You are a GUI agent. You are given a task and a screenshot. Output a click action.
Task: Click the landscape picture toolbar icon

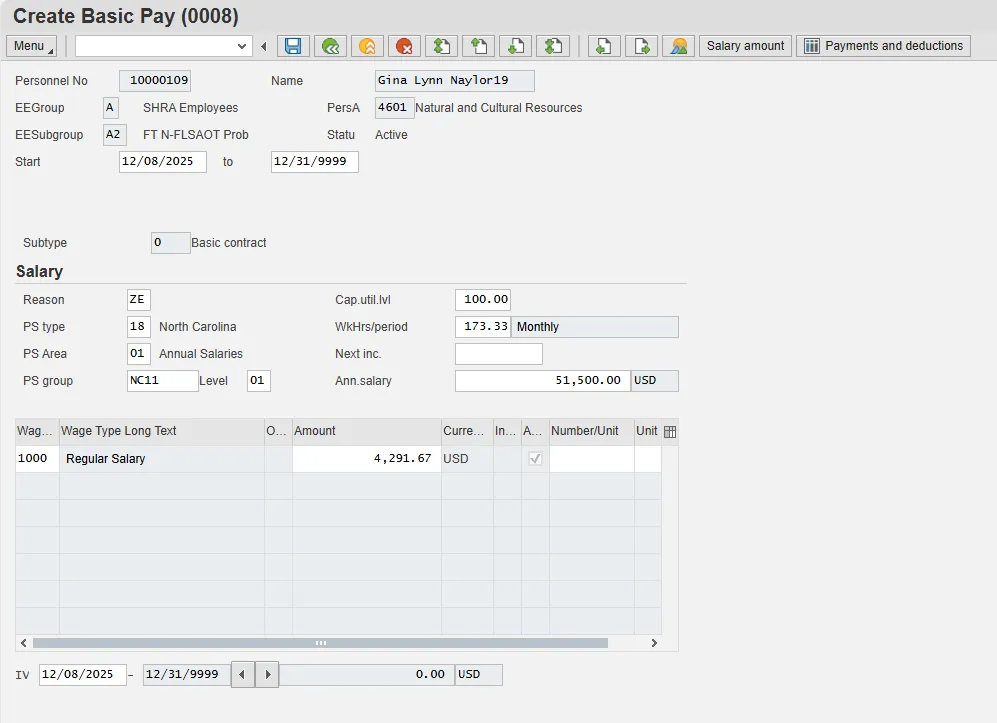678,46
